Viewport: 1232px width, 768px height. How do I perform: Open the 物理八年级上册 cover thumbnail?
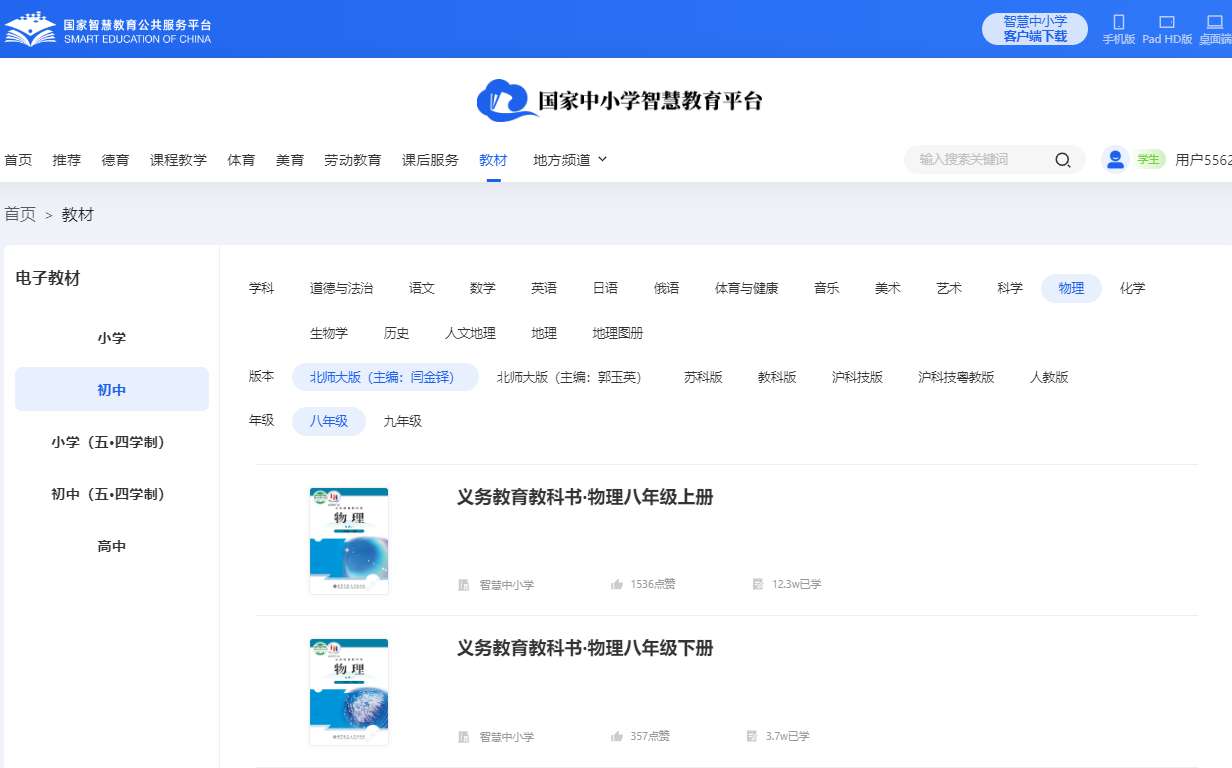click(349, 541)
